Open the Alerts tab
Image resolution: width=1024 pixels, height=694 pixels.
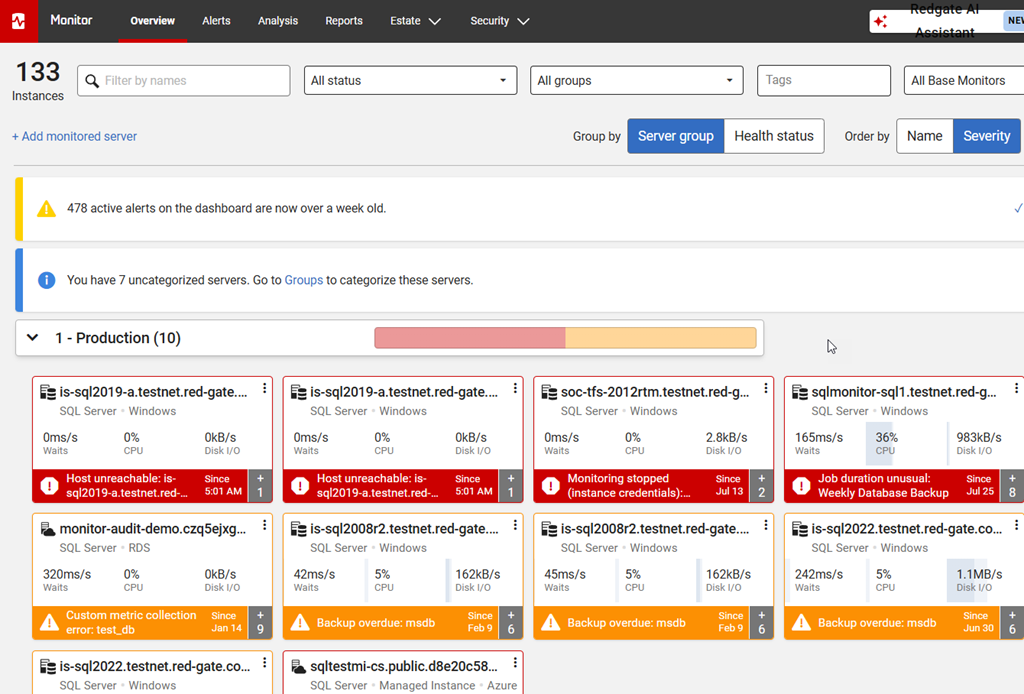coord(216,21)
